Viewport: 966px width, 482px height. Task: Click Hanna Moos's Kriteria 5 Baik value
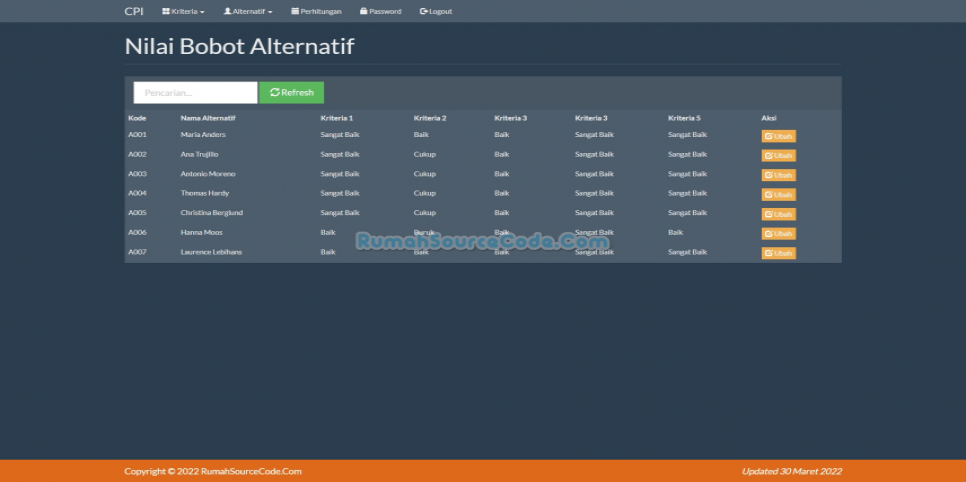pos(675,232)
